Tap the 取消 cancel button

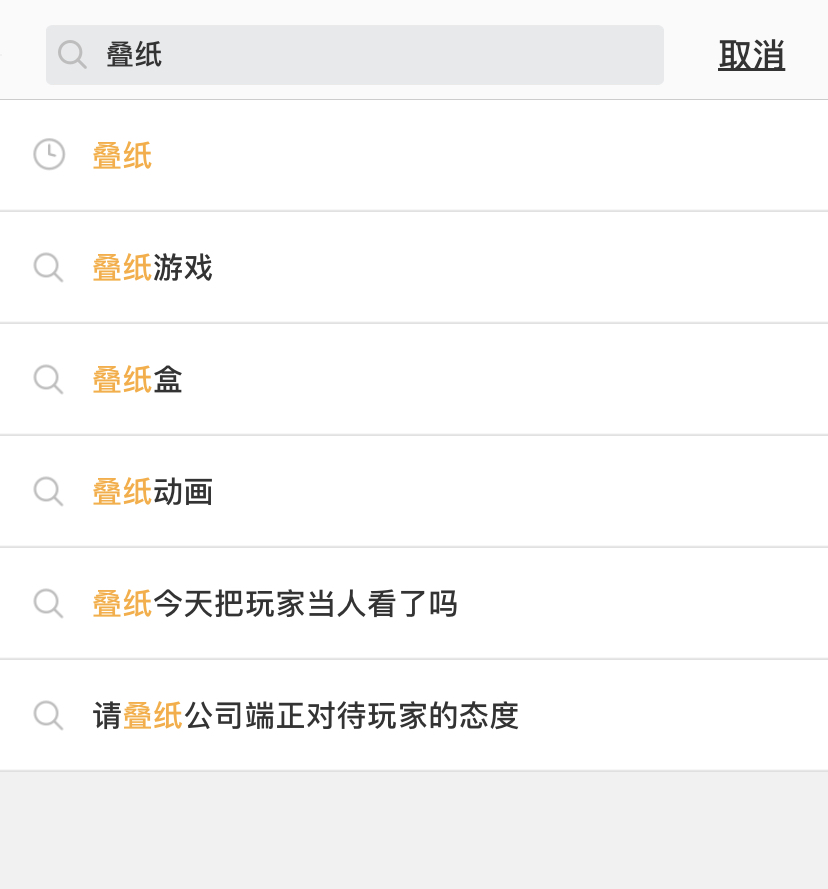pos(751,55)
